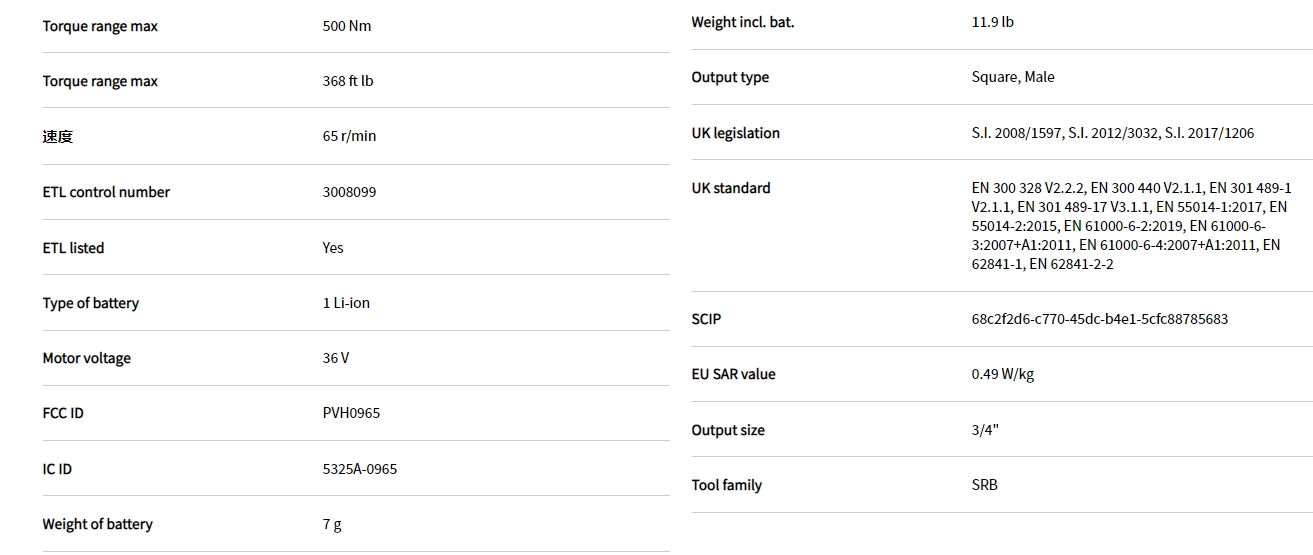Image resolution: width=1313 pixels, height=555 pixels.
Task: Click the 速度 row label
Action: (58, 136)
